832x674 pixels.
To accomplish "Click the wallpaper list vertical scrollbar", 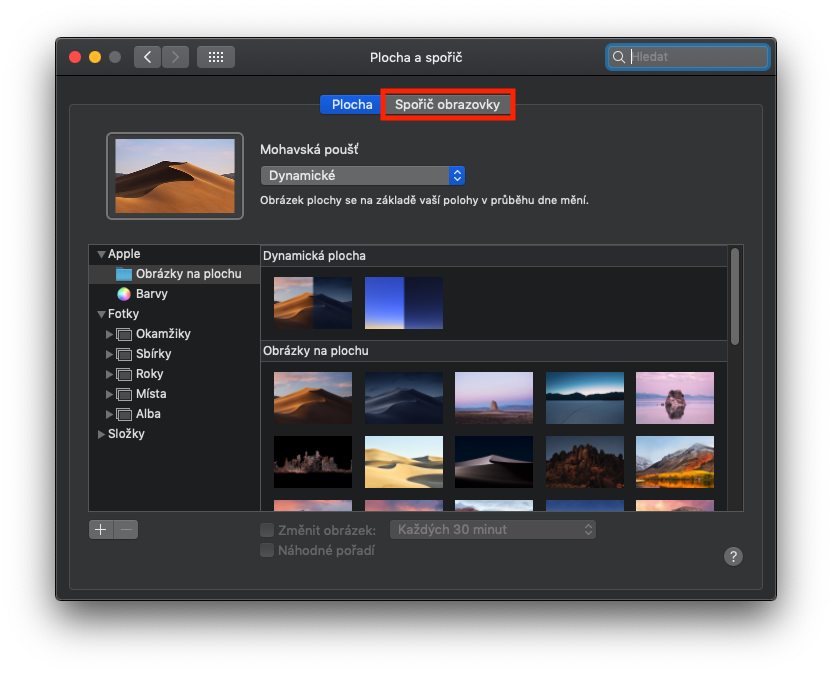I will [x=735, y=296].
